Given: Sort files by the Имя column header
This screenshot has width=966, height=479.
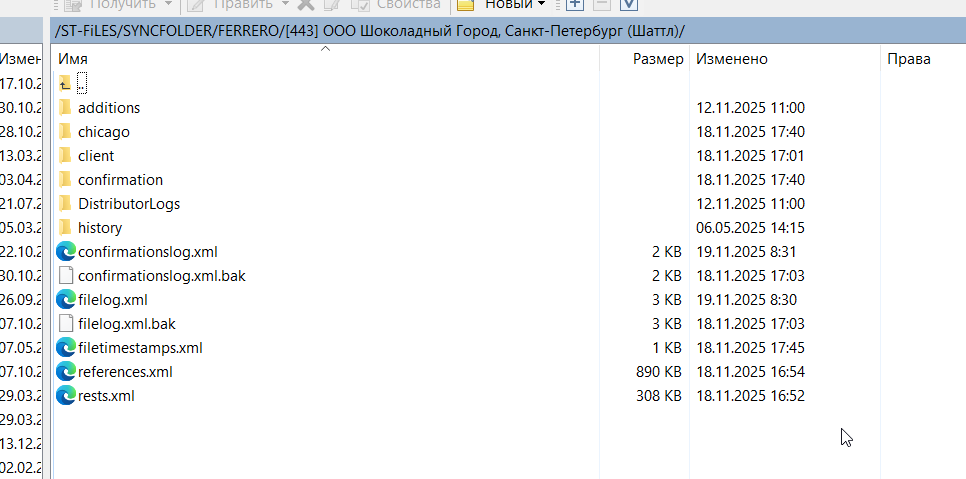Looking at the screenshot, I should (x=326, y=59).
